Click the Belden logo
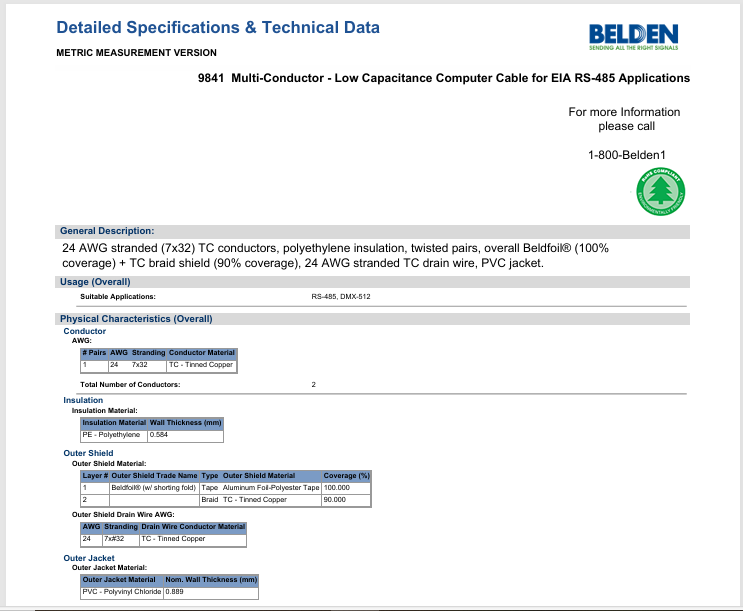Image resolution: width=743 pixels, height=611 pixels. tap(634, 36)
